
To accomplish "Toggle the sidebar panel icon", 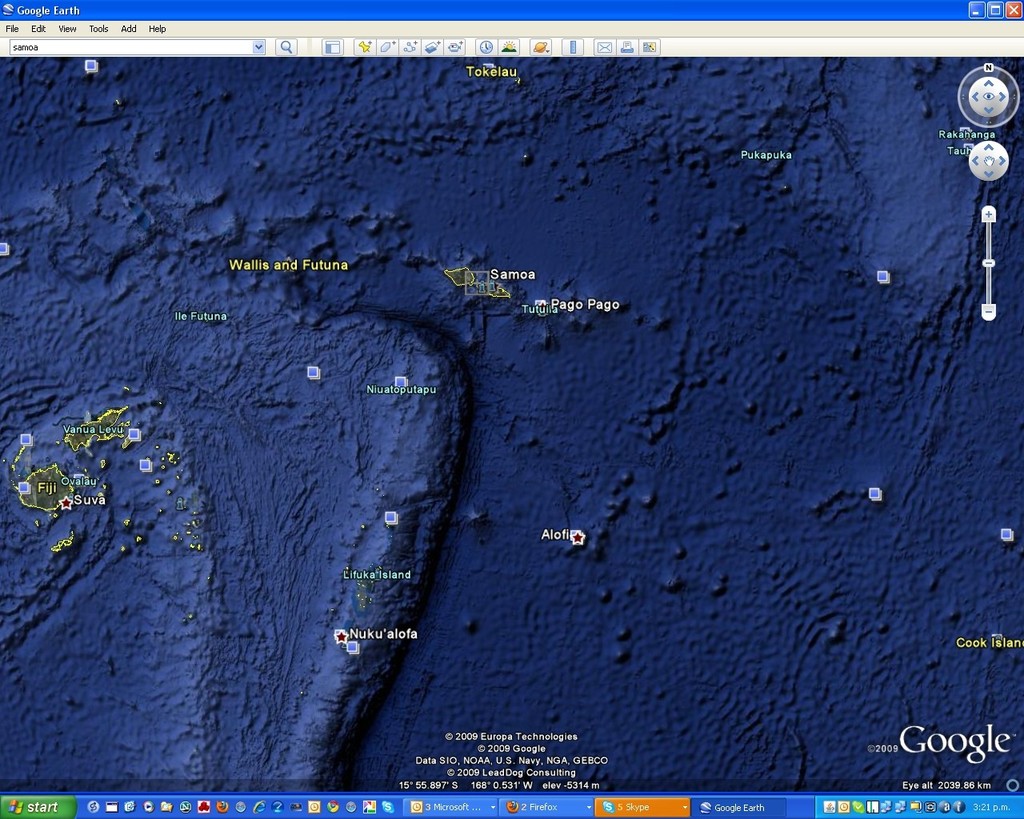I will [x=332, y=47].
